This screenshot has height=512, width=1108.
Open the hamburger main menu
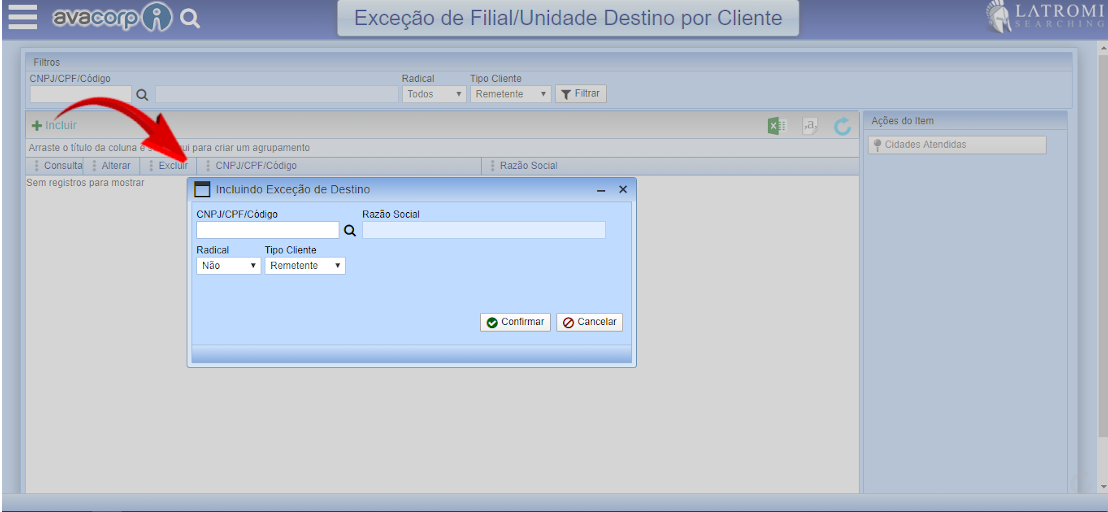[x=22, y=17]
